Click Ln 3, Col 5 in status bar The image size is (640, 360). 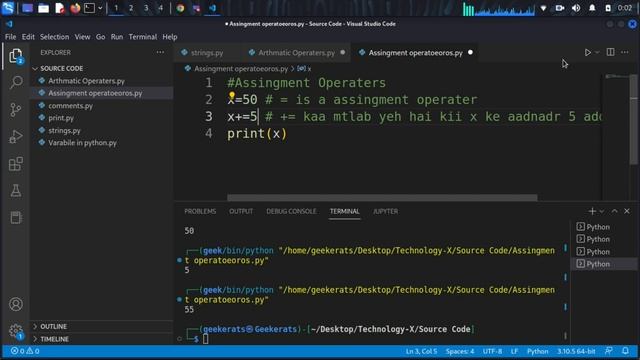click(421, 351)
